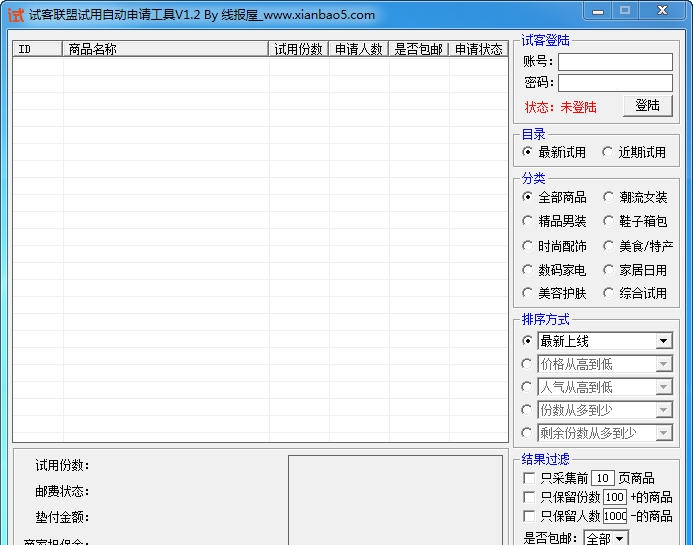Click the 申请状态 column header
This screenshot has width=693, height=545.
[x=478, y=49]
